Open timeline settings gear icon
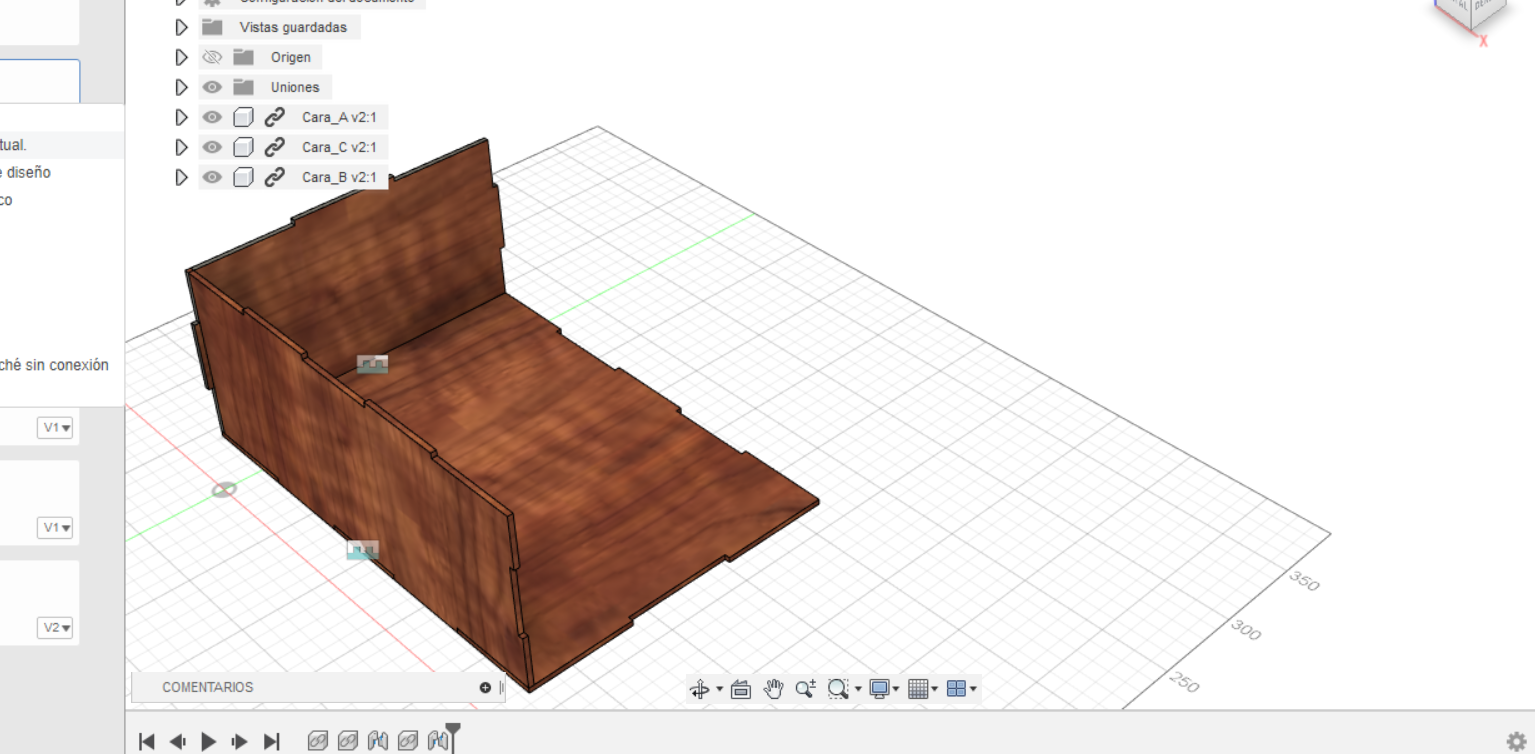The width and height of the screenshot is (1535, 754). coord(1516,741)
